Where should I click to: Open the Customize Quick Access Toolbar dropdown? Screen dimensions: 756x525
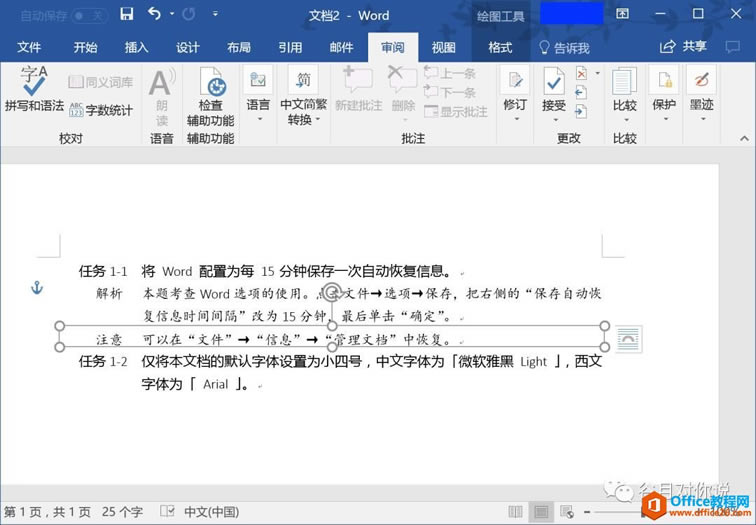(x=215, y=14)
